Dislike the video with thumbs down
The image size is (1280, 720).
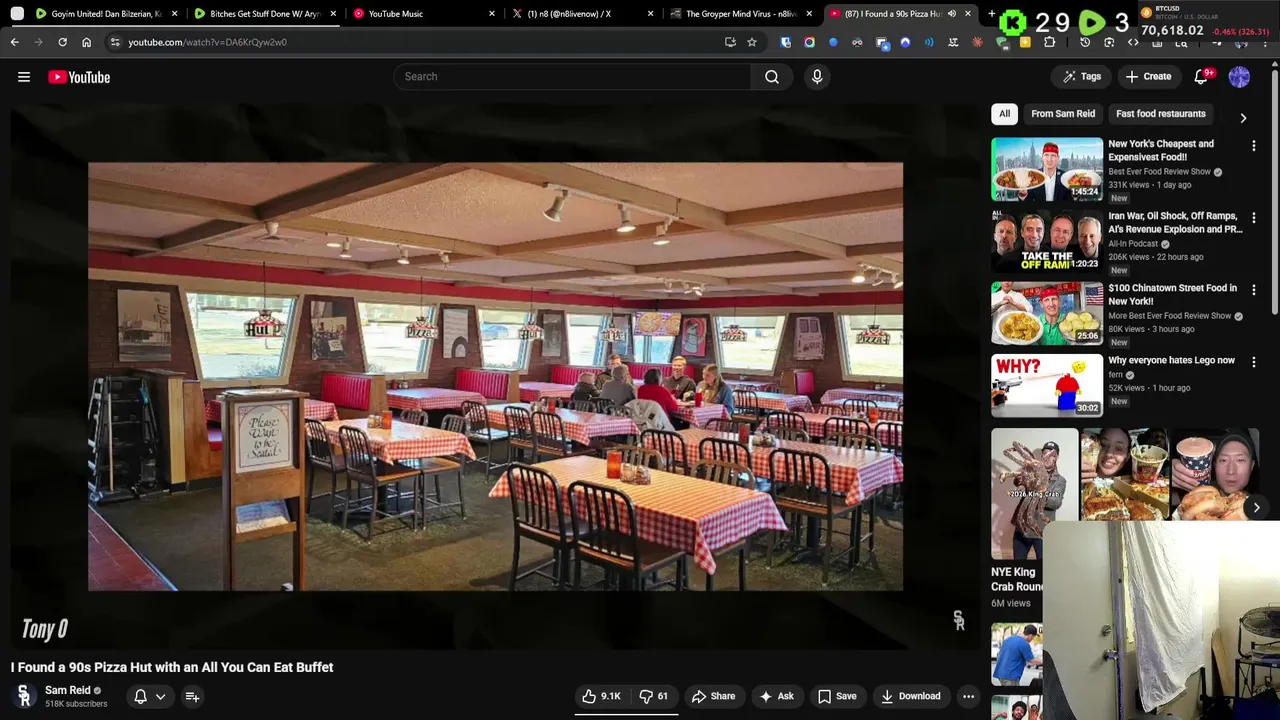click(x=654, y=696)
